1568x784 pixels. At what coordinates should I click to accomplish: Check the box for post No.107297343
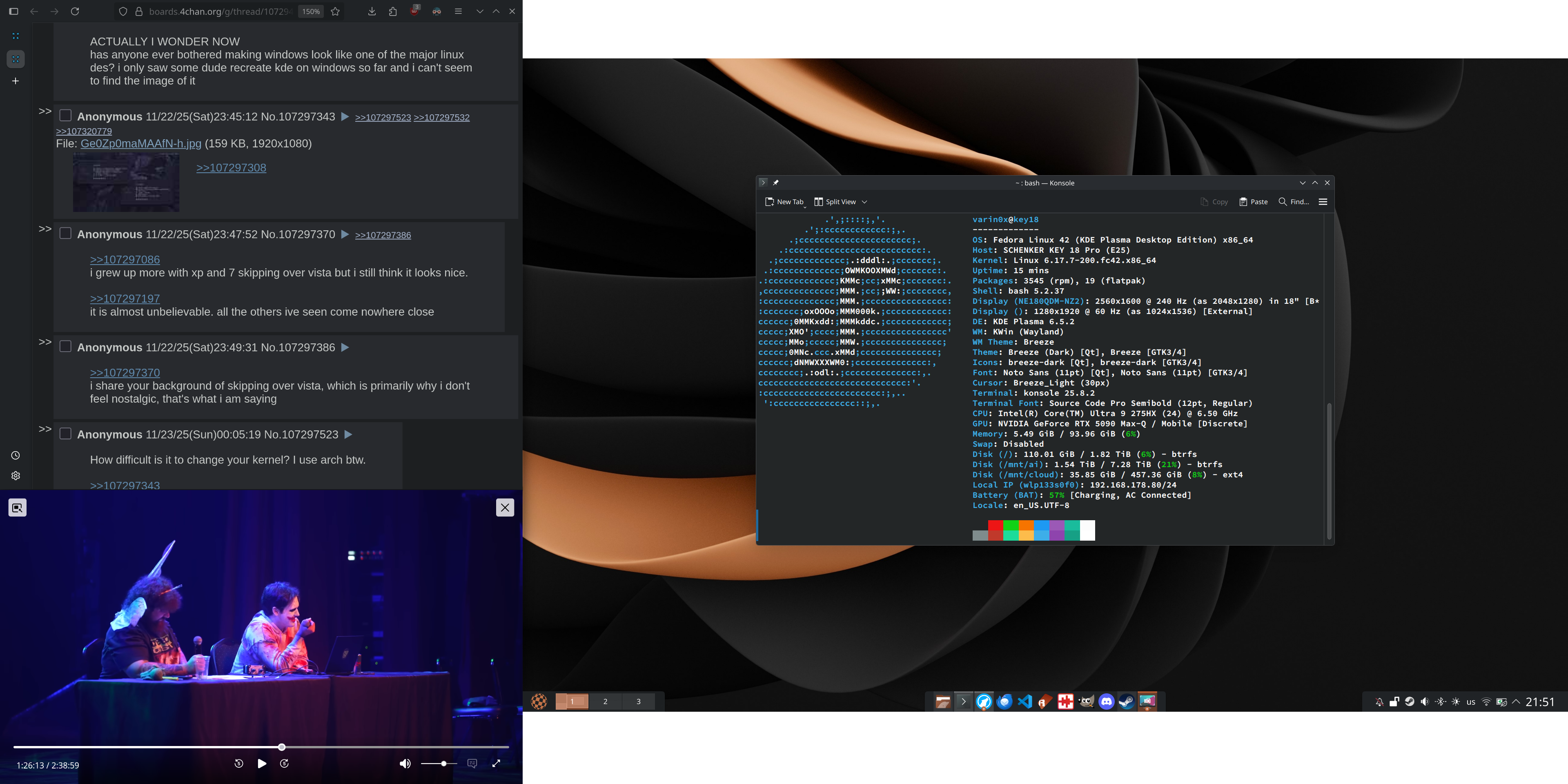point(66,116)
